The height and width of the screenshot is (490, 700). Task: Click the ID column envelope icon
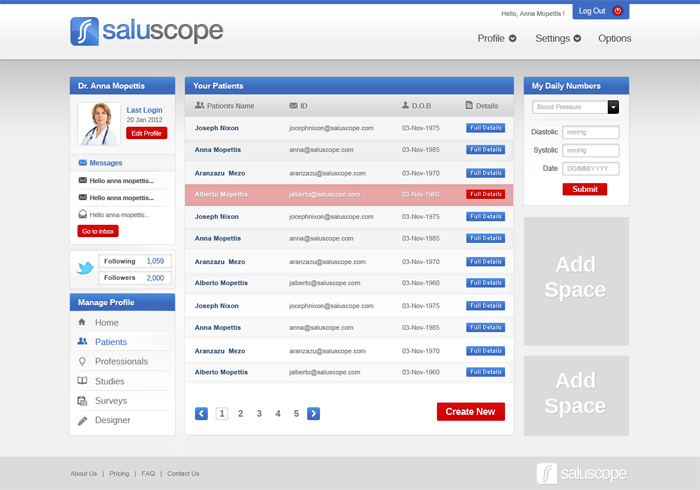pos(293,106)
